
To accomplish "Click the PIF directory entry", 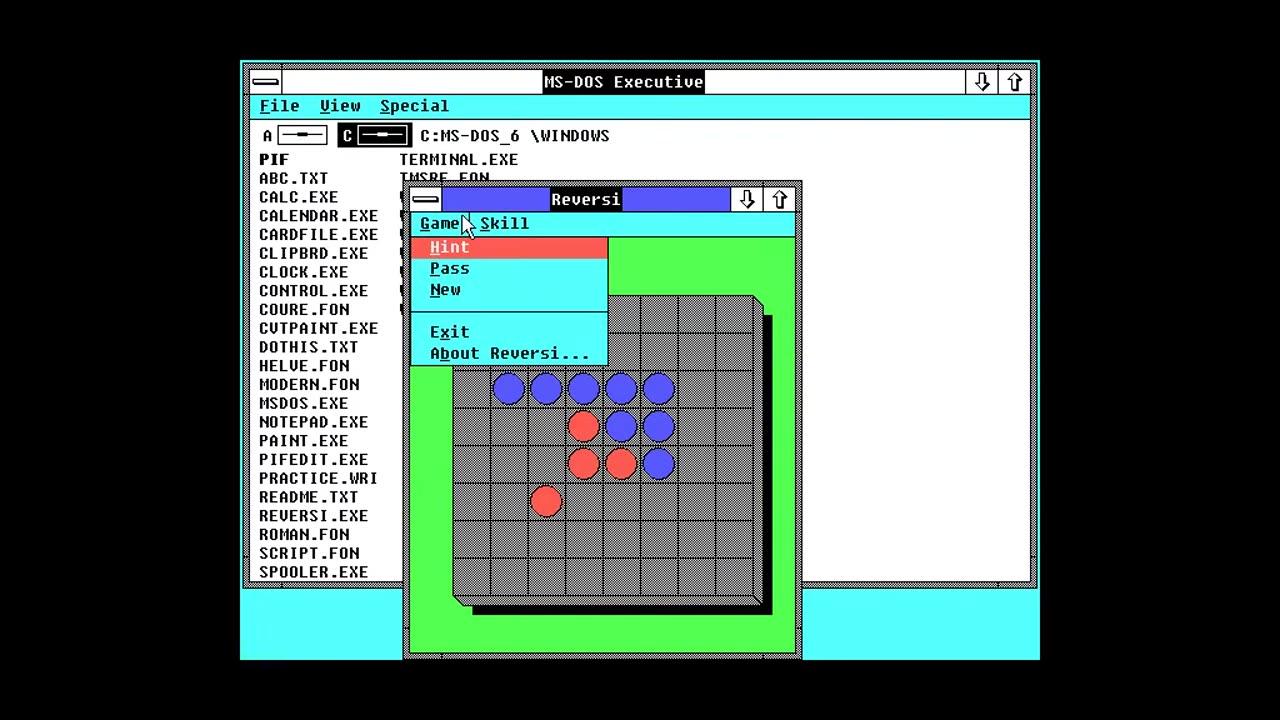I will tap(274, 160).
